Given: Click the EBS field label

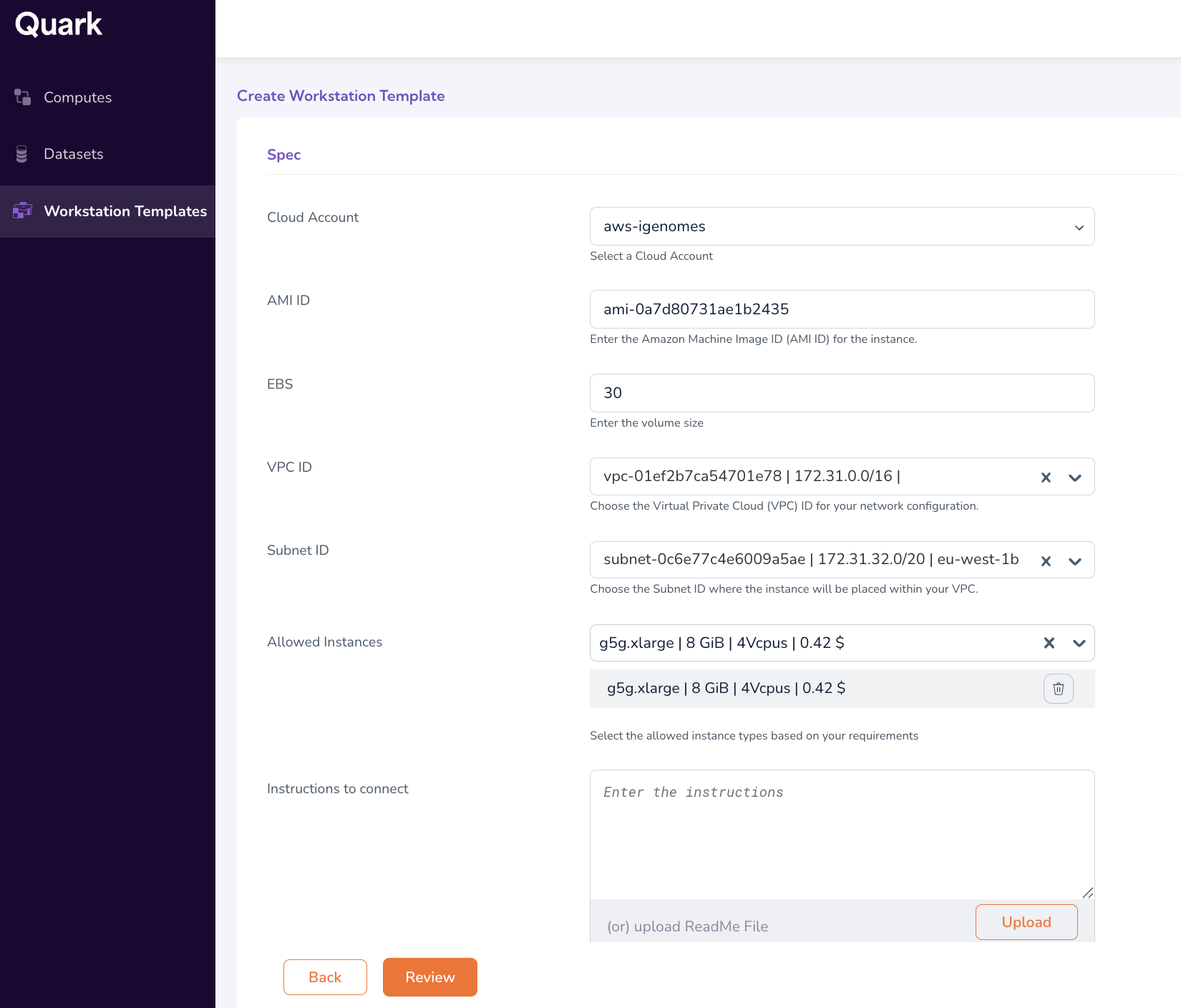Looking at the screenshot, I should [280, 384].
